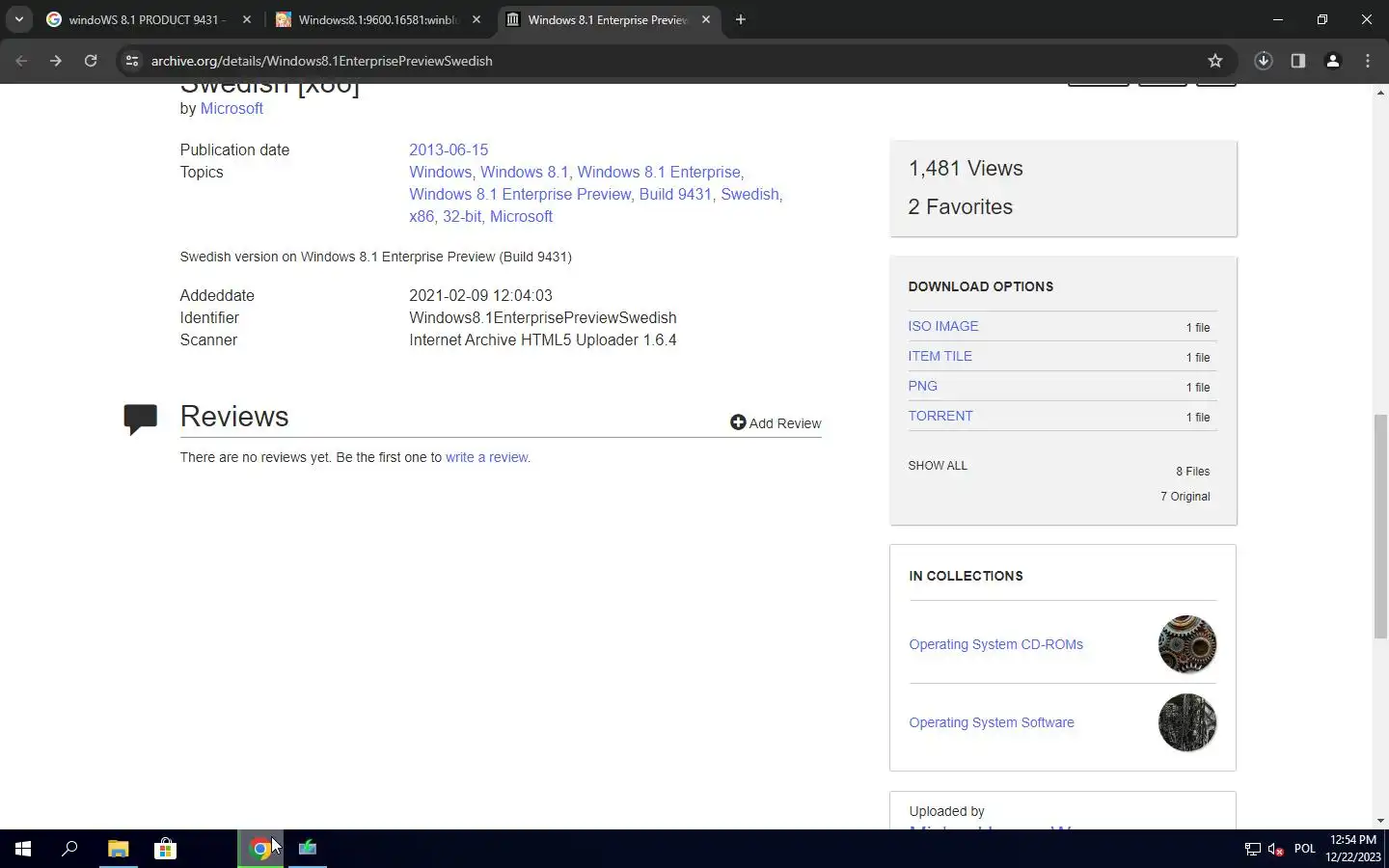Image resolution: width=1389 pixels, height=868 pixels.
Task: Open the Microsoft topic link
Action: coord(521,216)
